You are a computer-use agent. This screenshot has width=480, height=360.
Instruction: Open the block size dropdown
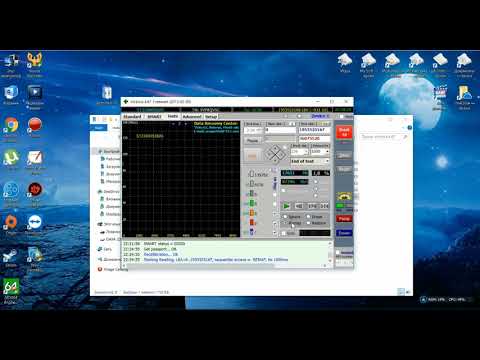299,152
